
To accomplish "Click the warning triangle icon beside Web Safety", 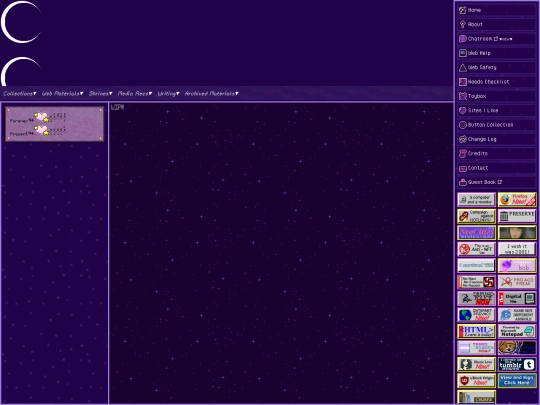I will pyautogui.click(x=463, y=68).
